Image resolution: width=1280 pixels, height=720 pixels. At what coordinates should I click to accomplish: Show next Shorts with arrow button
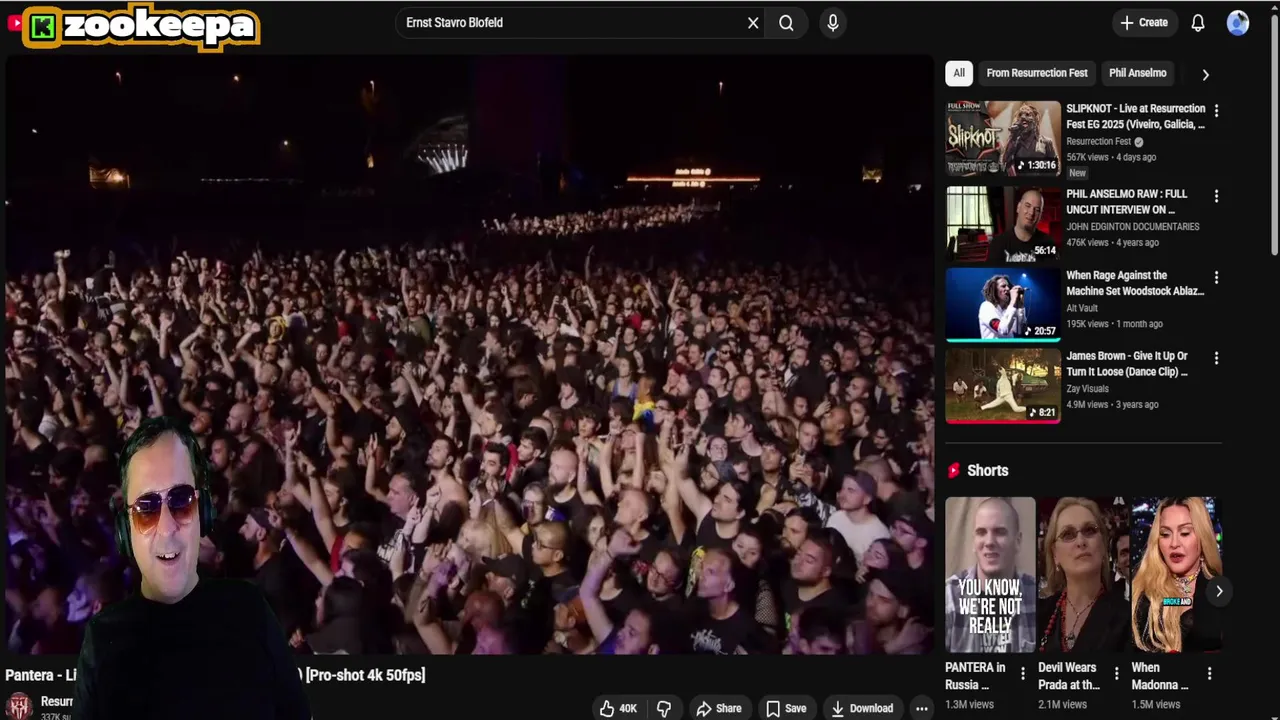1219,591
